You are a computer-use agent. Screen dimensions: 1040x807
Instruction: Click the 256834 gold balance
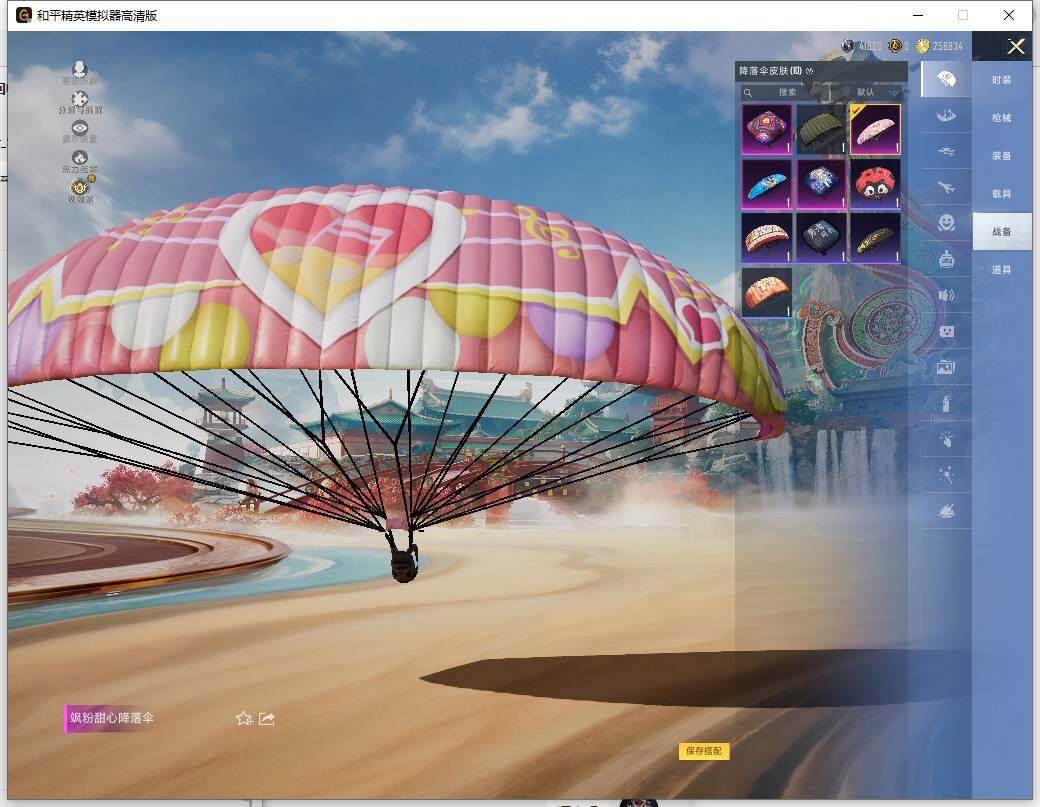(947, 46)
